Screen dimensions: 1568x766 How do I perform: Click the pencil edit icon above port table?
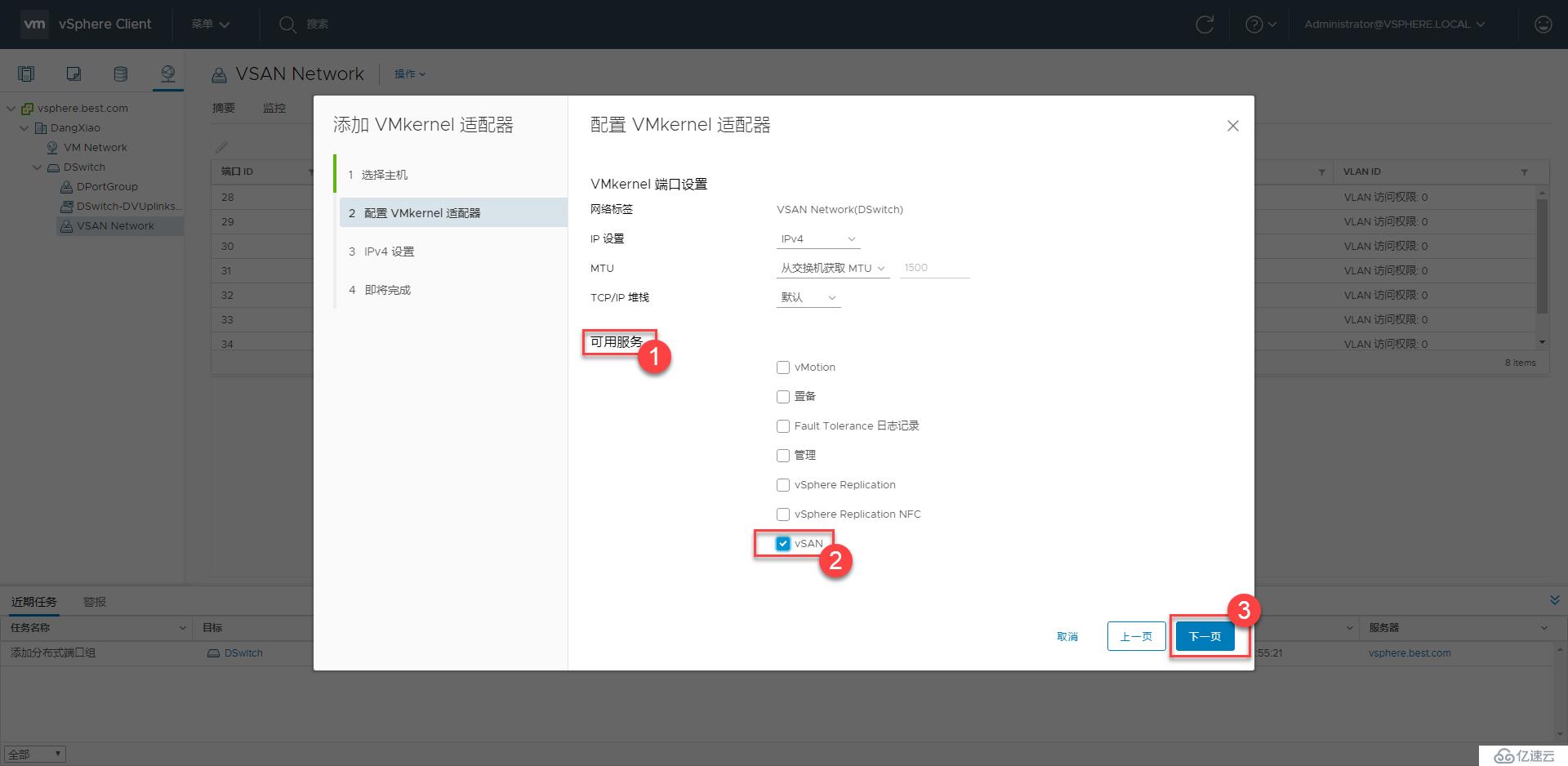221,147
